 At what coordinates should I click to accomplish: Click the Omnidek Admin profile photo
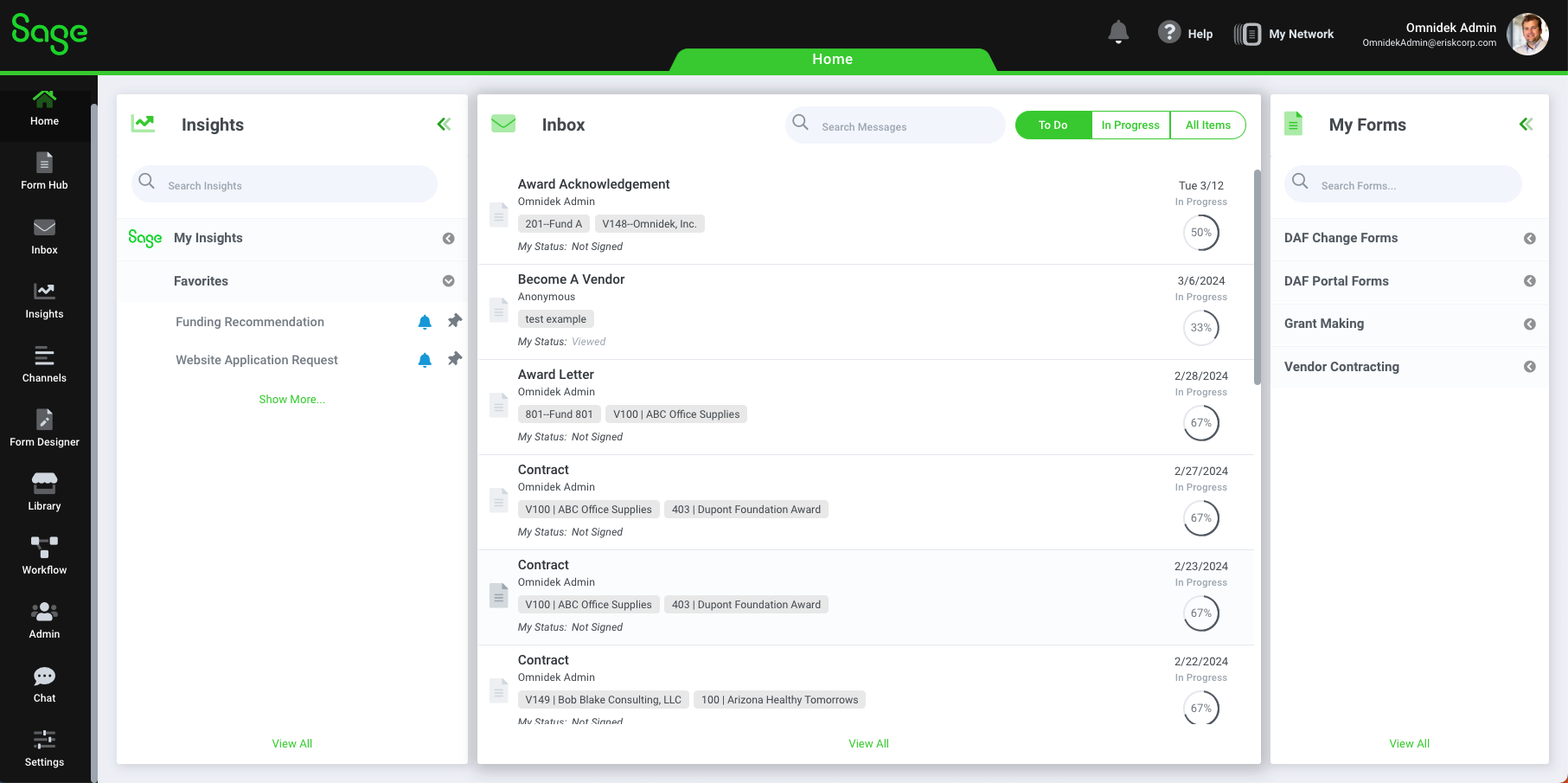pos(1527,35)
